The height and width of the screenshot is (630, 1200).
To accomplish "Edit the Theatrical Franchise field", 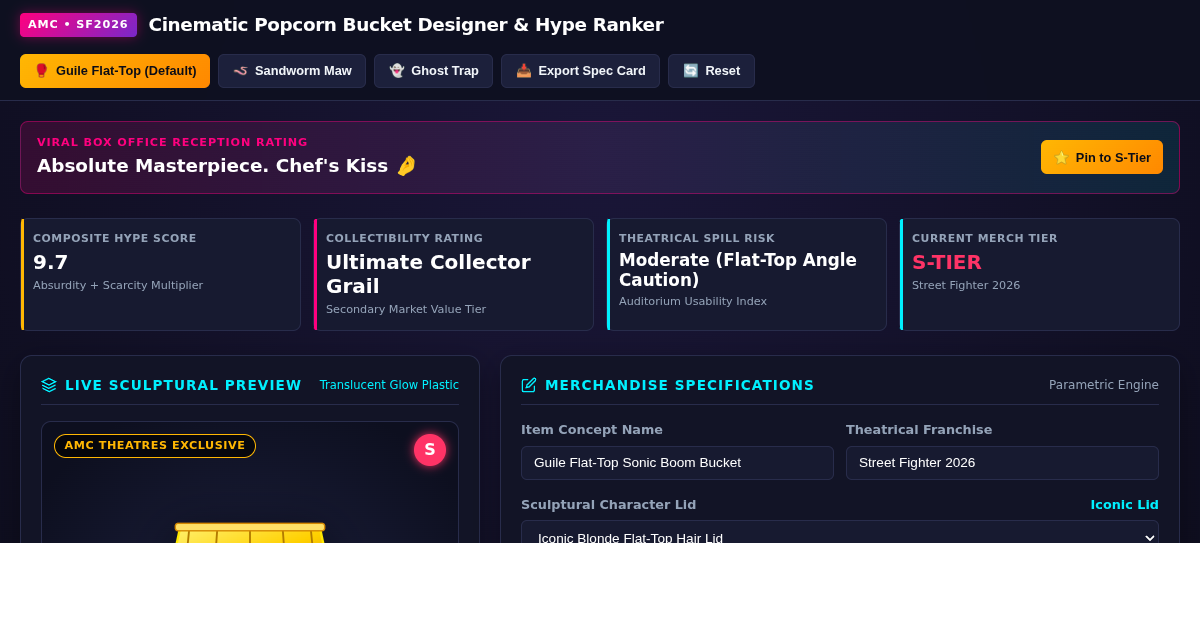I will (1002, 463).
